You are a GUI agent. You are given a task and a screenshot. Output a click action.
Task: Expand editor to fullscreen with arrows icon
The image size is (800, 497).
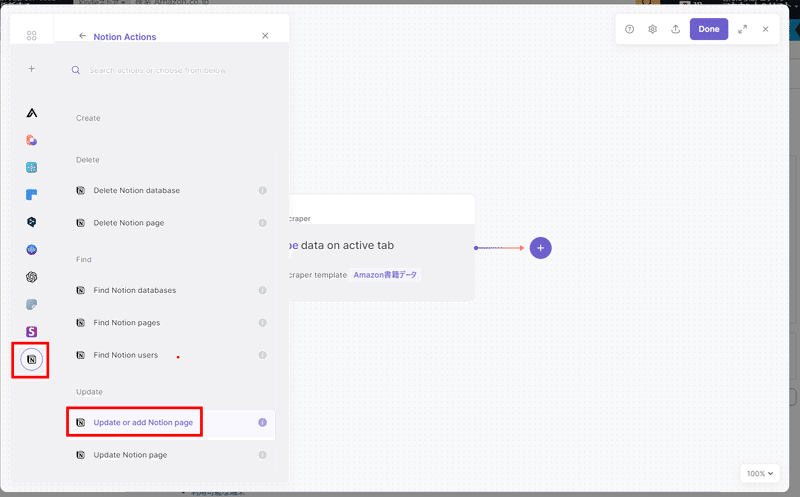[x=743, y=29]
